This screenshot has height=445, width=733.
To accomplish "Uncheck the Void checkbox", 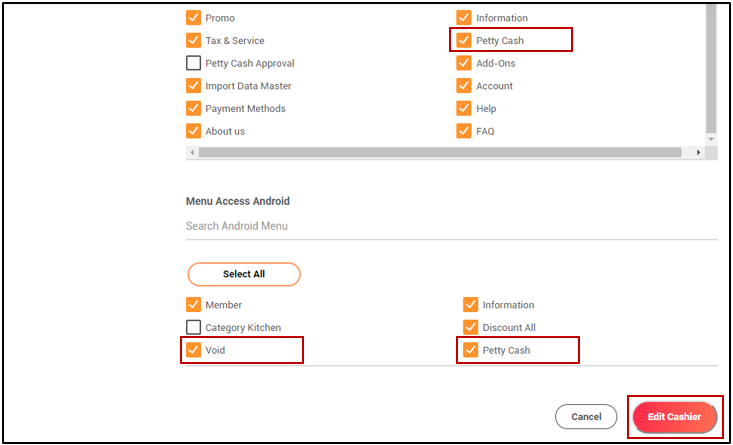I will (193, 351).
